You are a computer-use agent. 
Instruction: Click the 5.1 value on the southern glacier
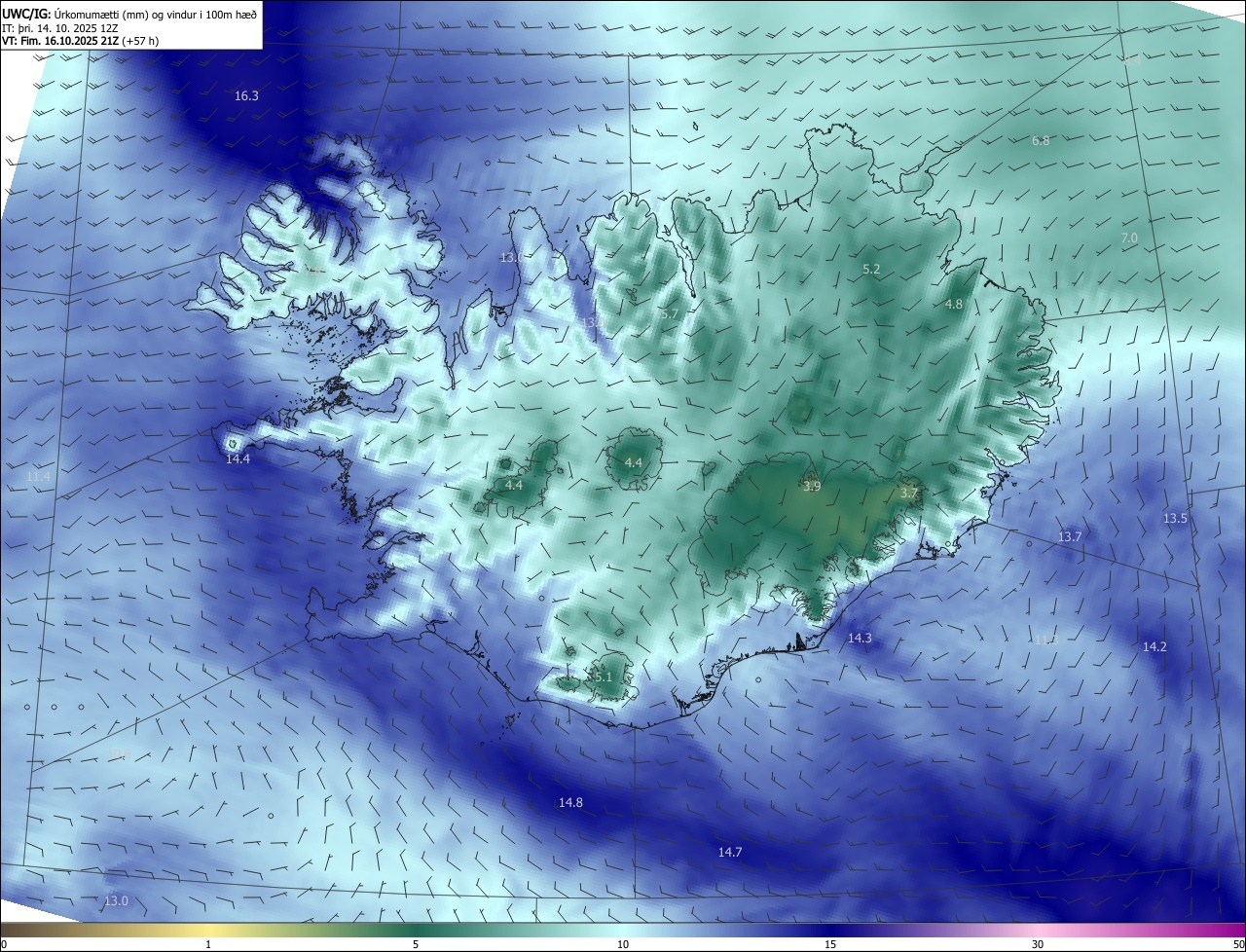click(603, 677)
